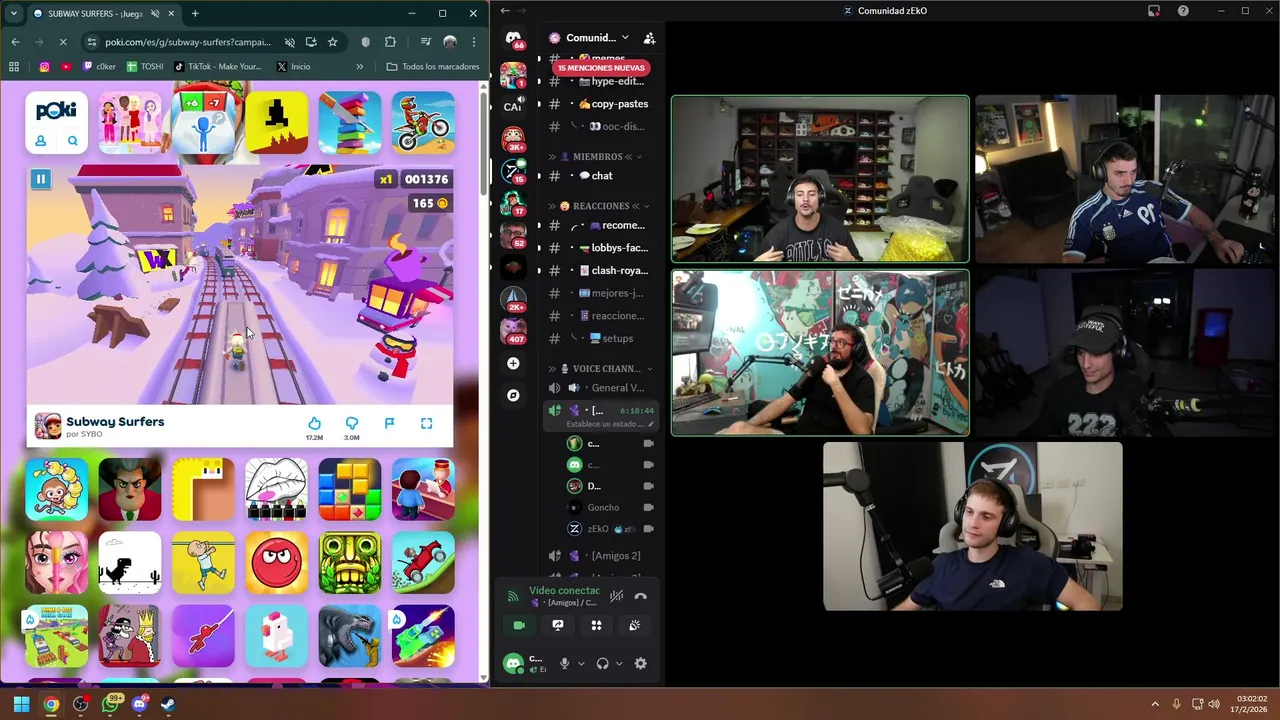
Task: Open the Discord soundboard icon
Action: click(634, 626)
